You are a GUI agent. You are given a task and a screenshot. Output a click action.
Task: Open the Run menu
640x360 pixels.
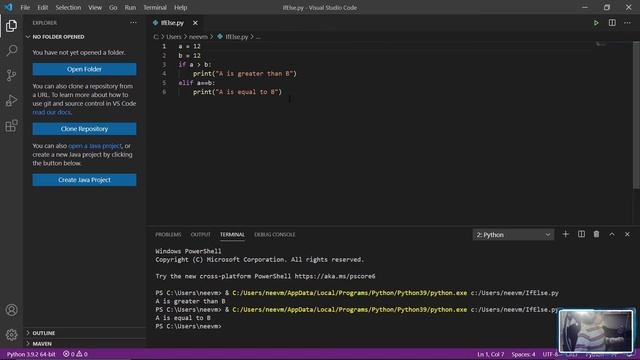coord(130,7)
